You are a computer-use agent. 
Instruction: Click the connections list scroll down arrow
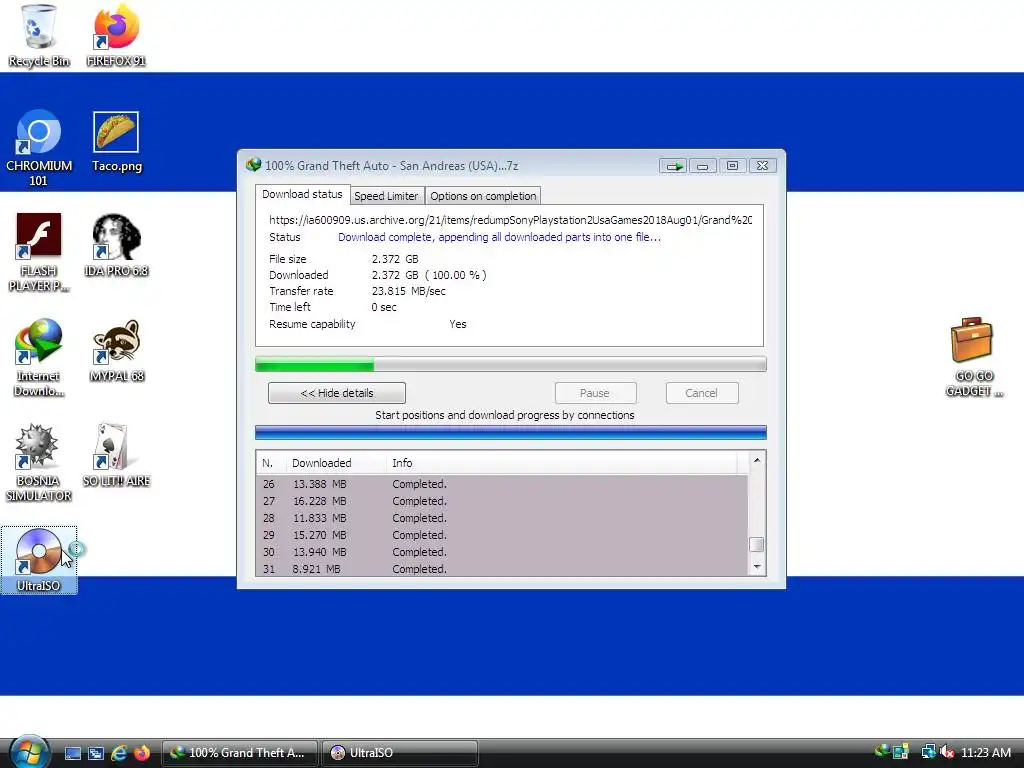(x=757, y=567)
